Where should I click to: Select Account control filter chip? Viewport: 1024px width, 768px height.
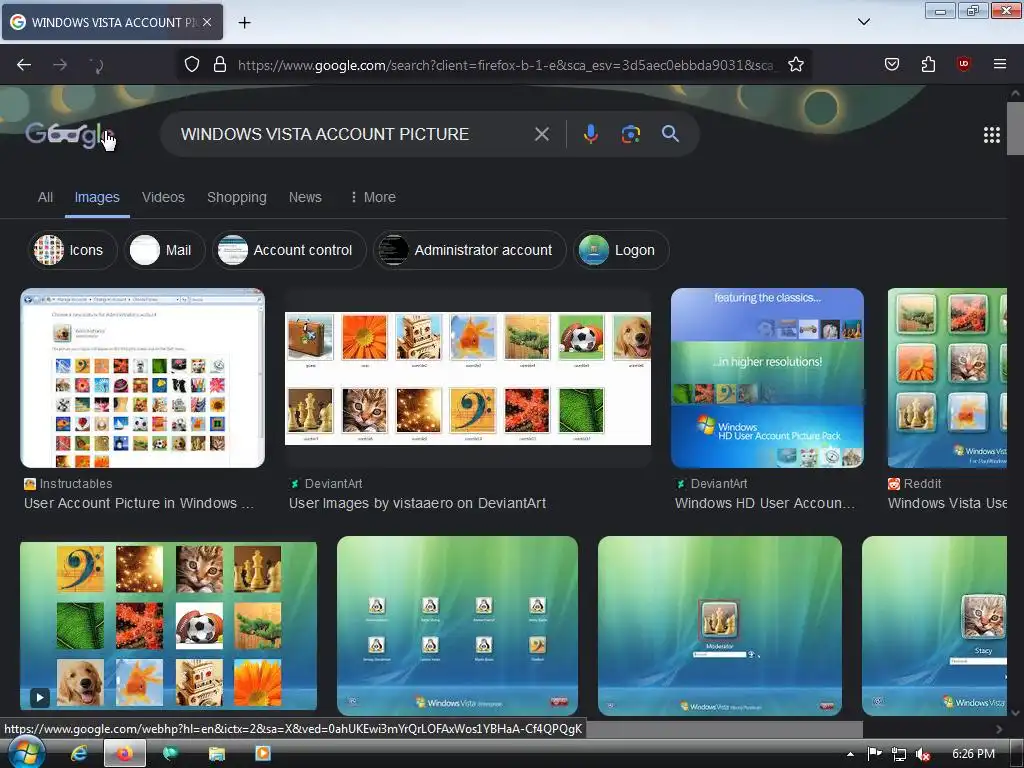tap(289, 250)
